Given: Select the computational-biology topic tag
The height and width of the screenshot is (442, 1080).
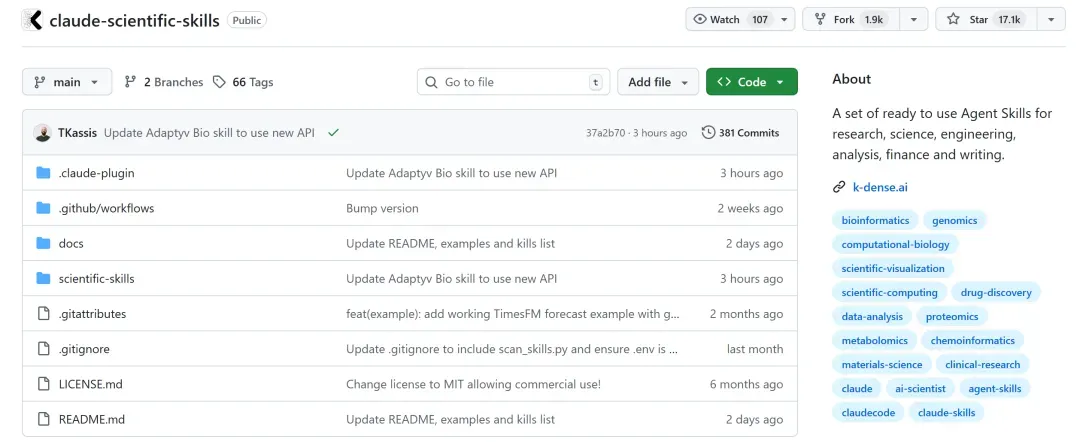Looking at the screenshot, I should point(895,244).
